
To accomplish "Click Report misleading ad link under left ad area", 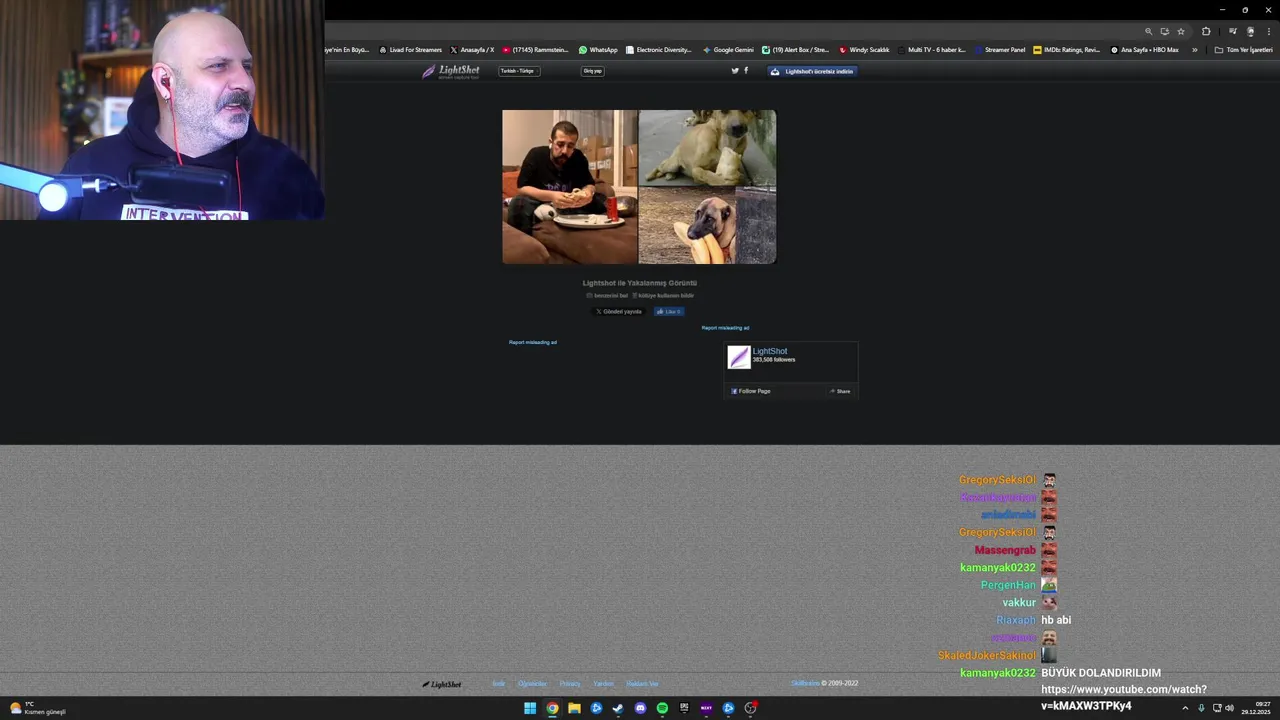I will click(533, 342).
